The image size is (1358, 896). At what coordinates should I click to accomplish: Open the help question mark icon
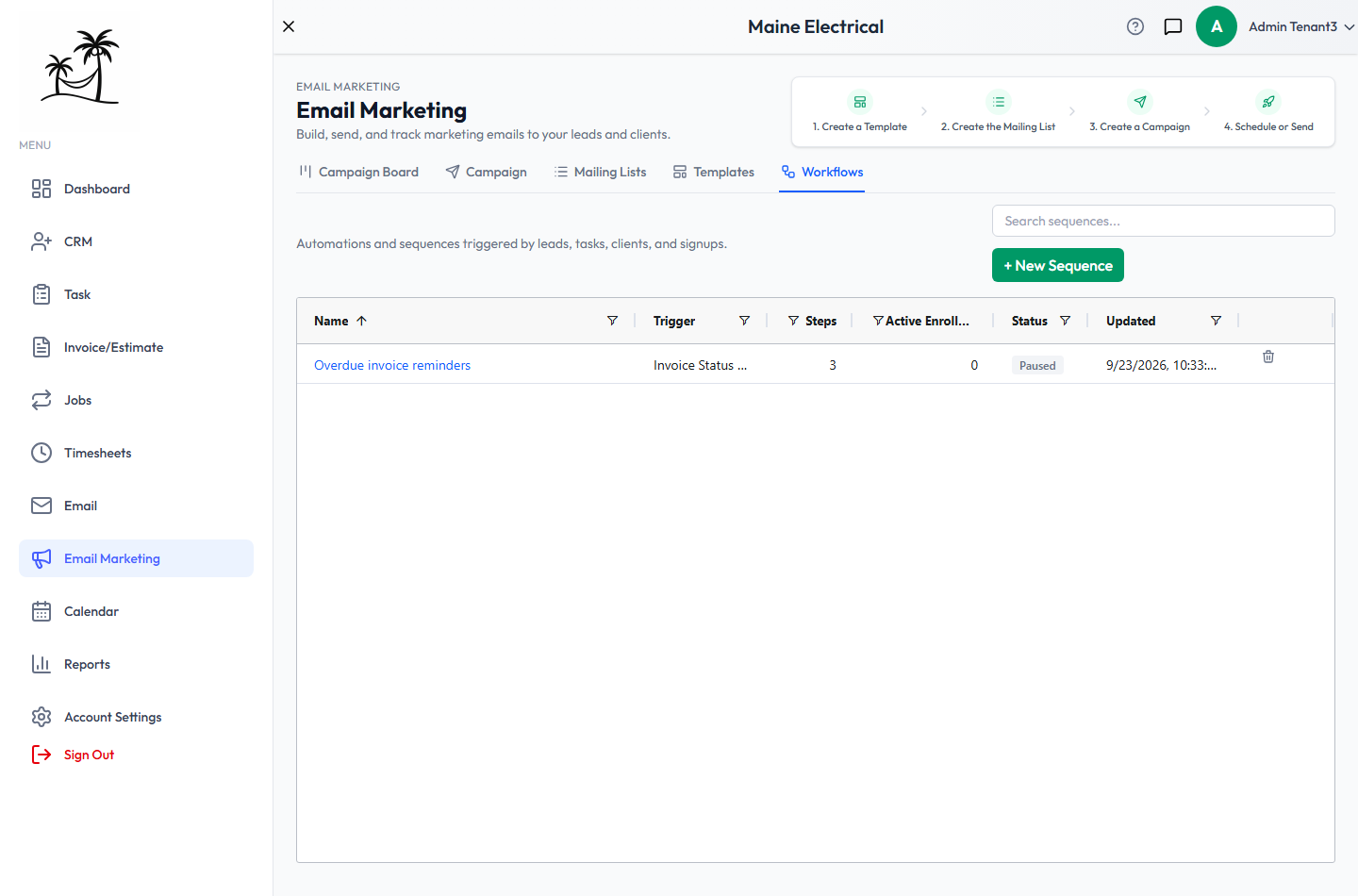coord(1135,26)
